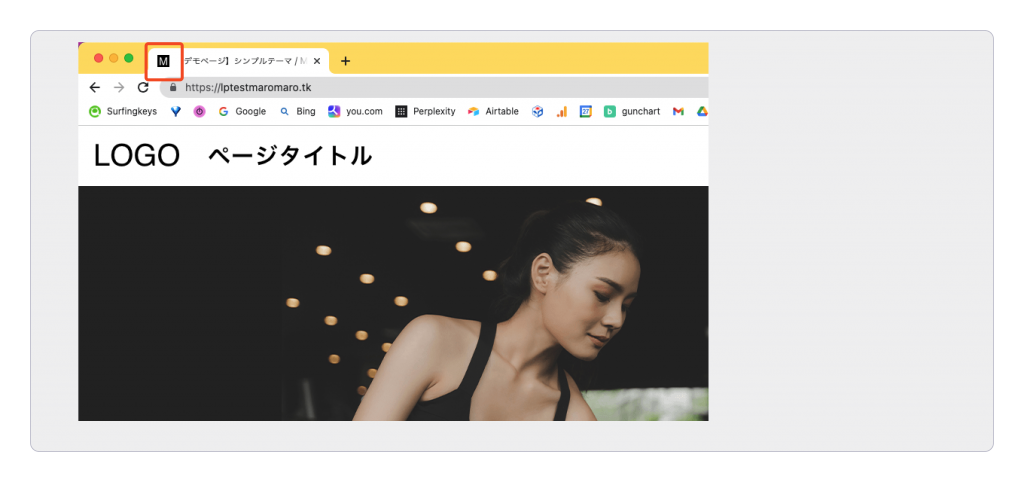
Task: Open the Surfingkeys bookmark
Action: (123, 111)
